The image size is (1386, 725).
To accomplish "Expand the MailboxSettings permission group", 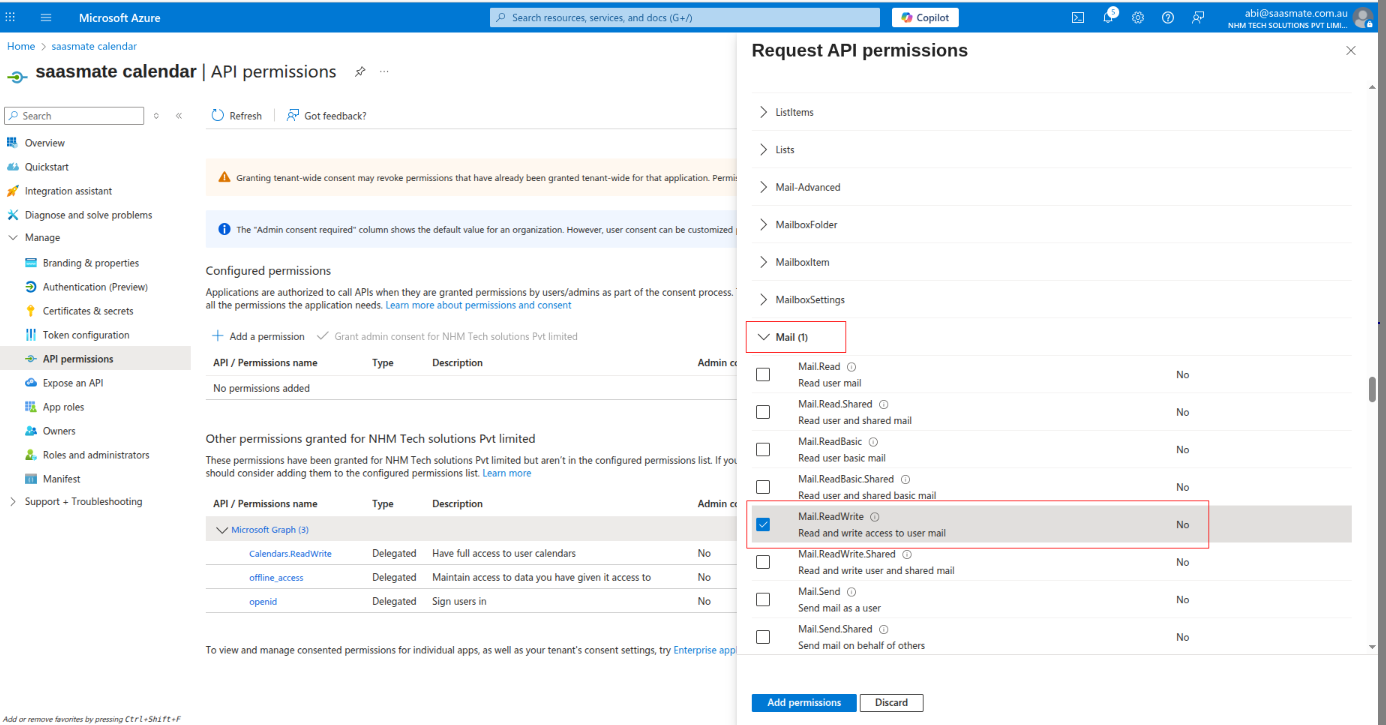I will pos(765,300).
